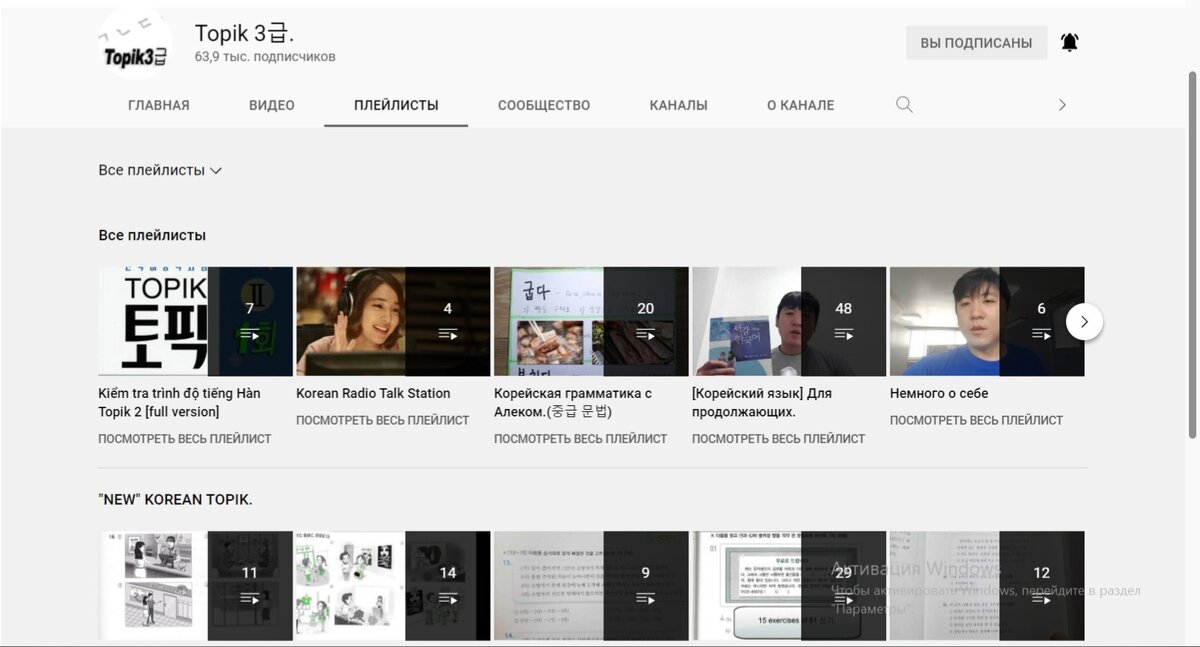View full playlist under Korean Radio Talk Station

pos(383,420)
